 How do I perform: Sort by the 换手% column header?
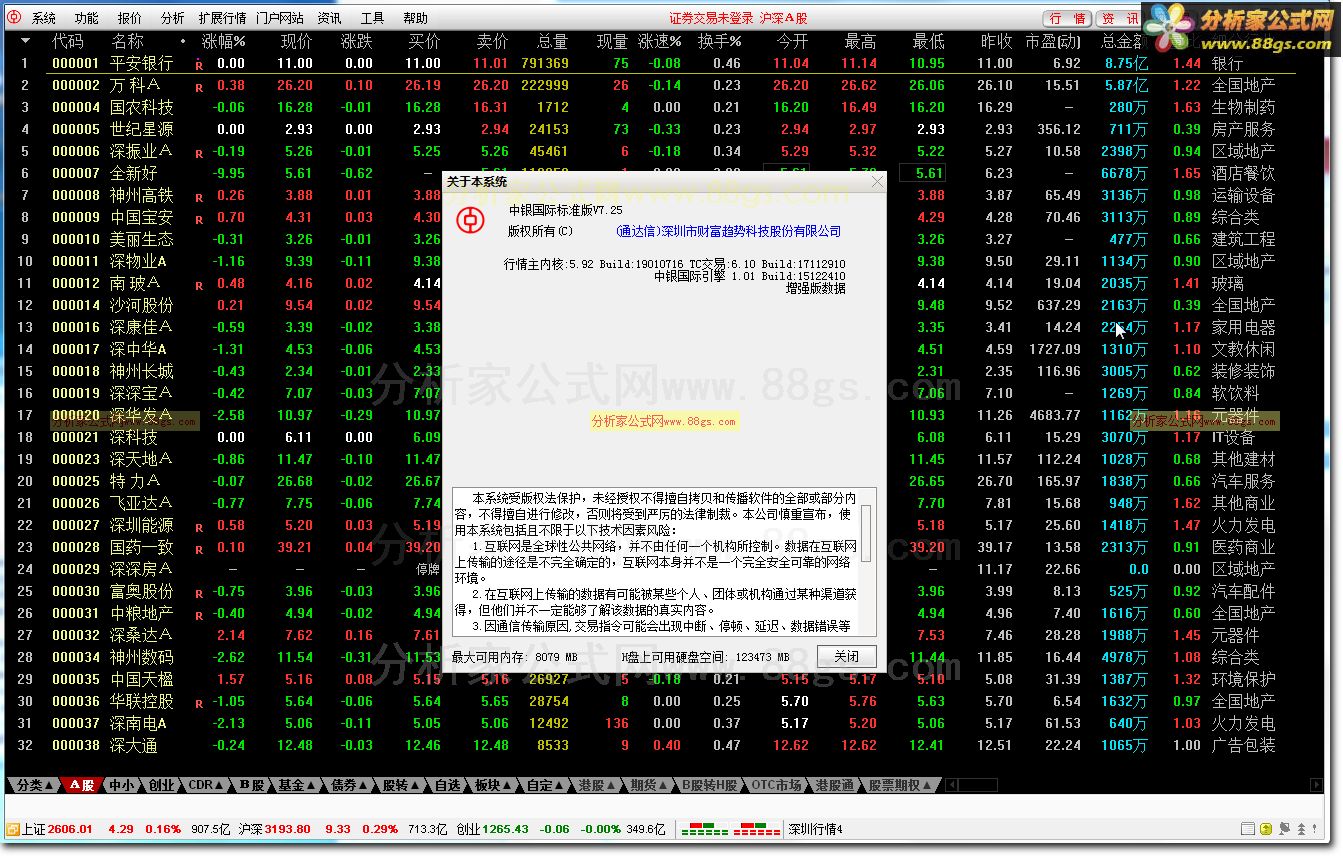click(x=720, y=41)
